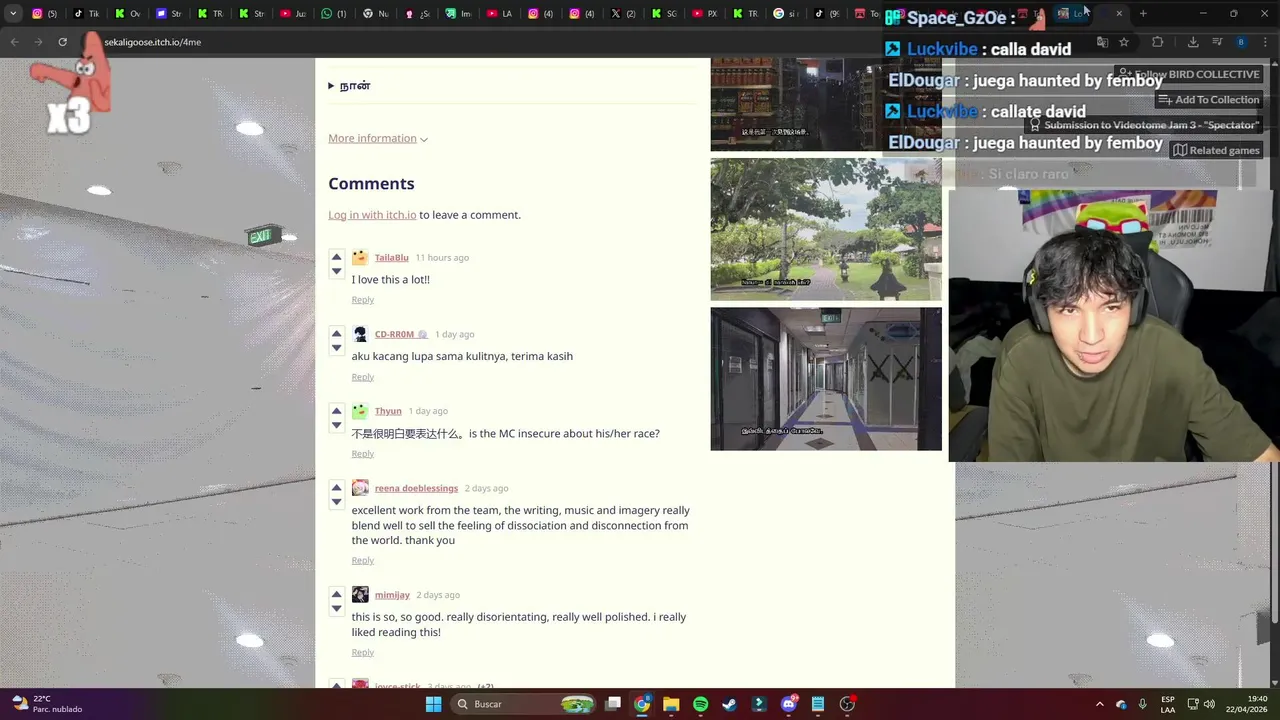Open File Explorer from the taskbar
The height and width of the screenshot is (720, 1280).
pos(671,704)
